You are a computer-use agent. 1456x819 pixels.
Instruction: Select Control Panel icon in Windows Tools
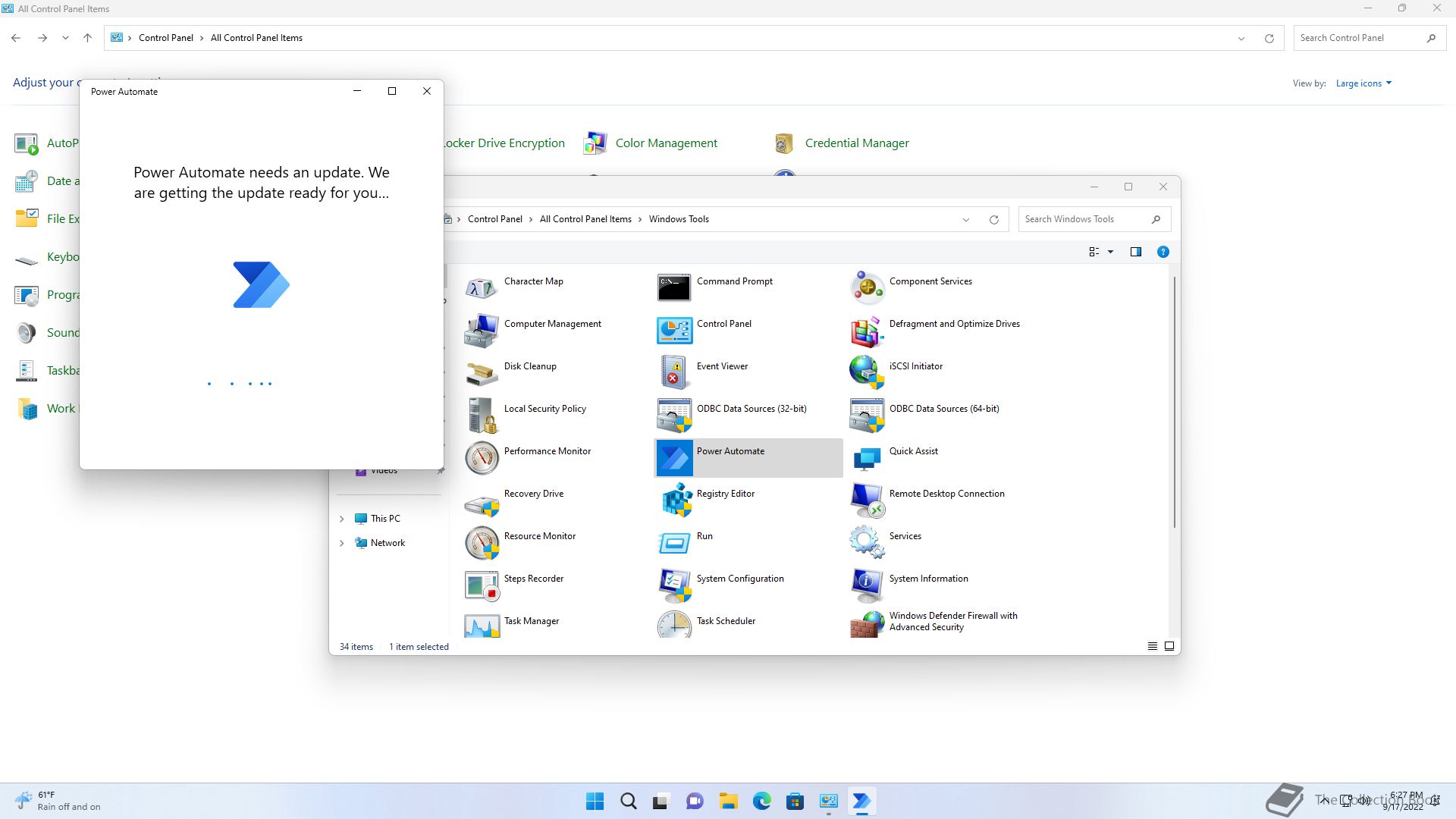[x=674, y=330]
